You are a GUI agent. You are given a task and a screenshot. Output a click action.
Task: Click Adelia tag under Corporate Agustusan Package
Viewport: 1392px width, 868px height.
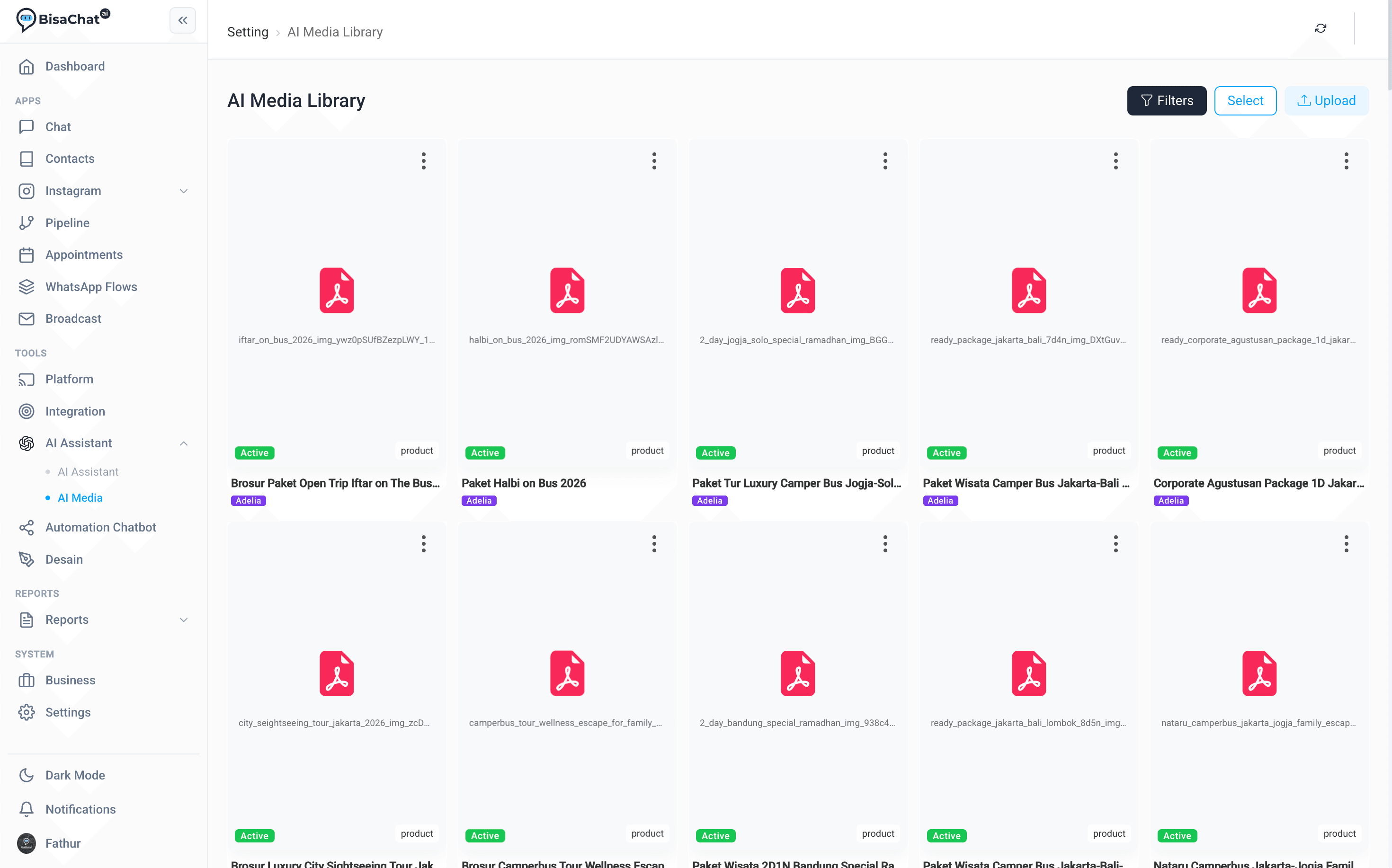coord(1170,501)
